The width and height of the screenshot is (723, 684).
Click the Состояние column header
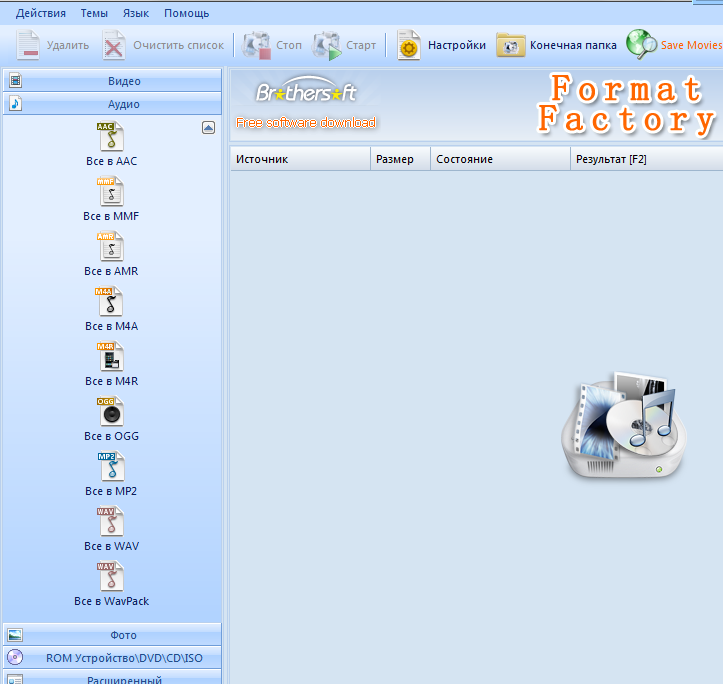click(500, 159)
